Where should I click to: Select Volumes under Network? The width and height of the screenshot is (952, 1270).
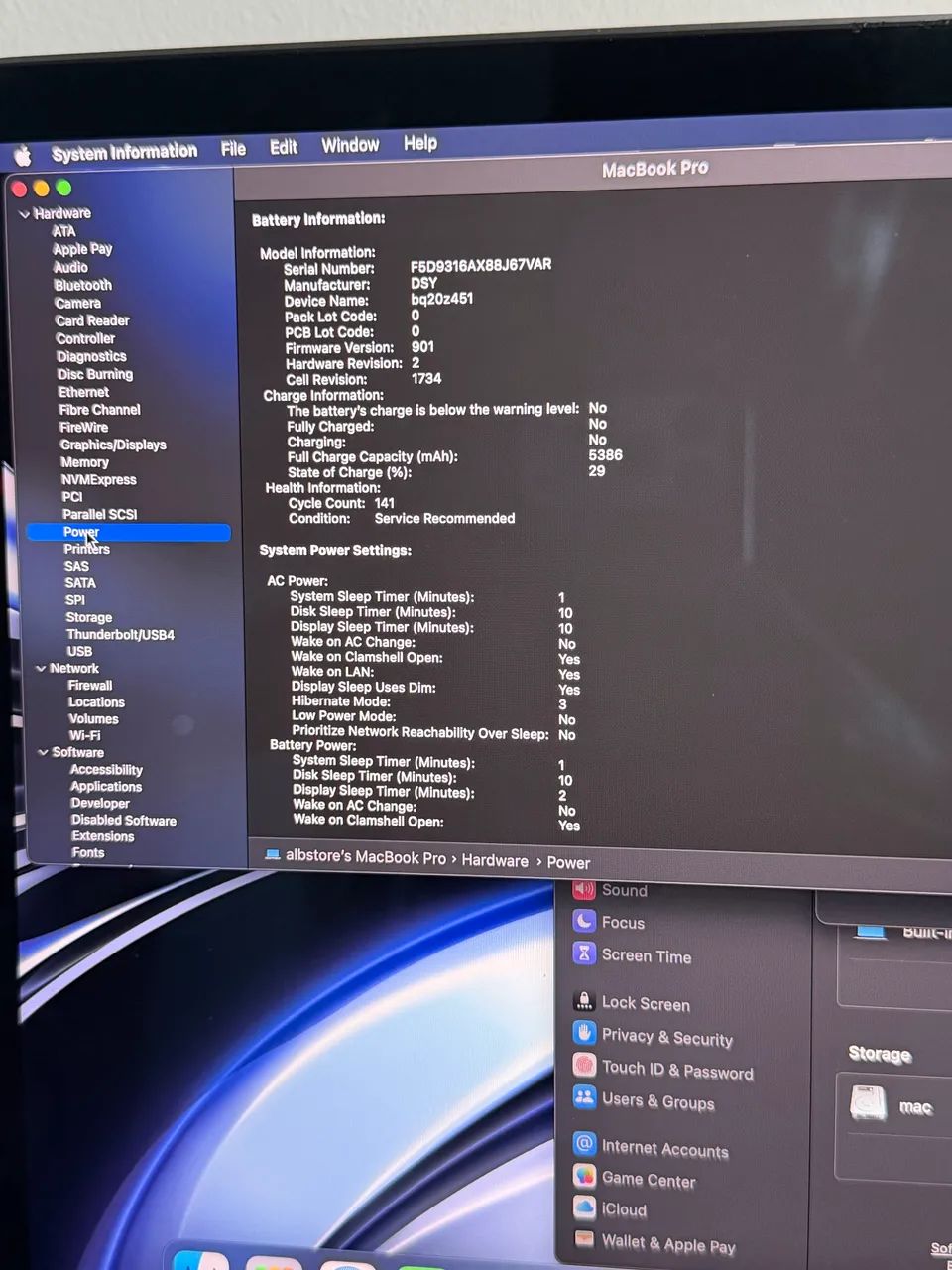tap(93, 719)
